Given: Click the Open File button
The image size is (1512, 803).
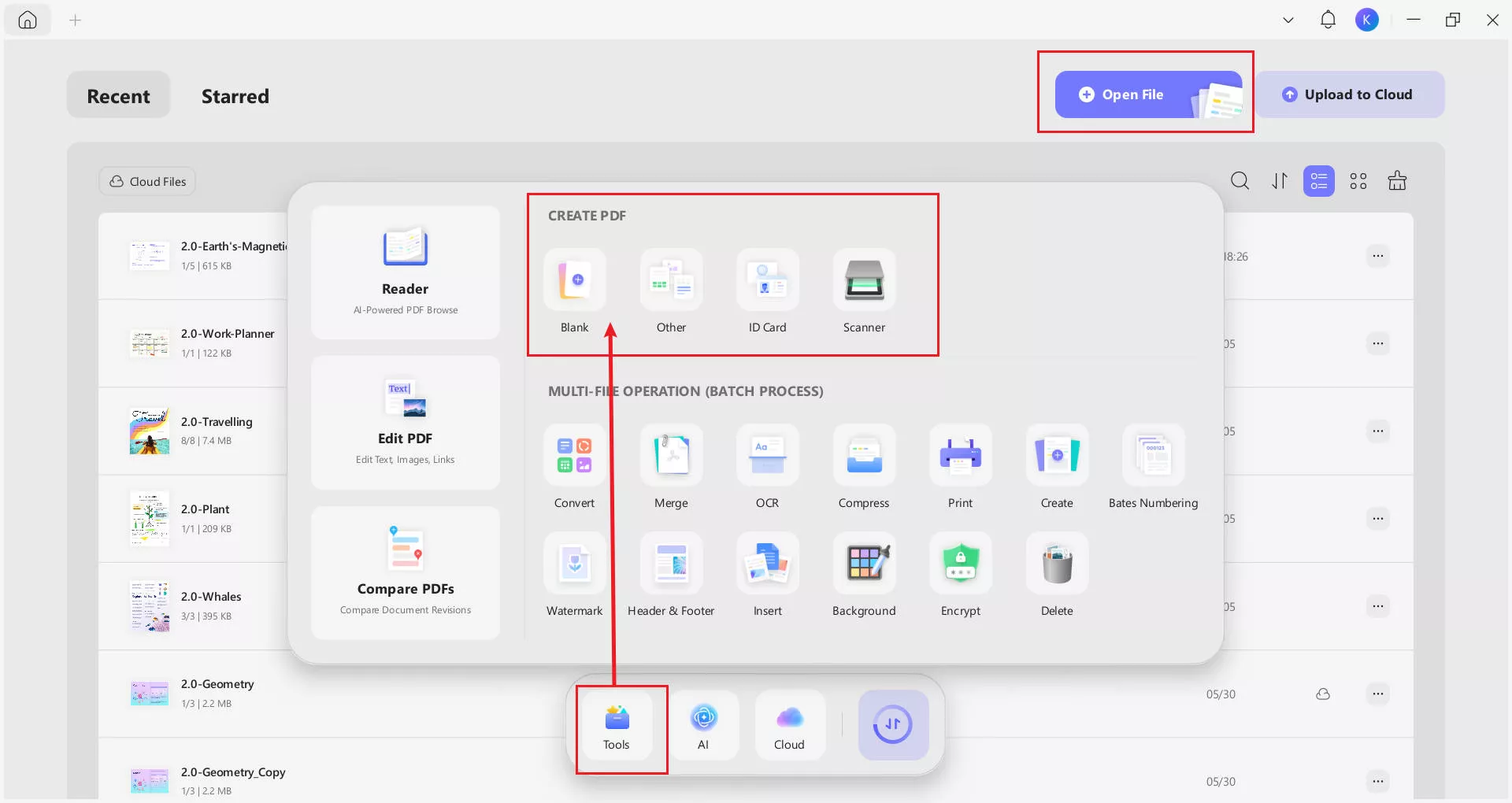Looking at the screenshot, I should [1149, 94].
